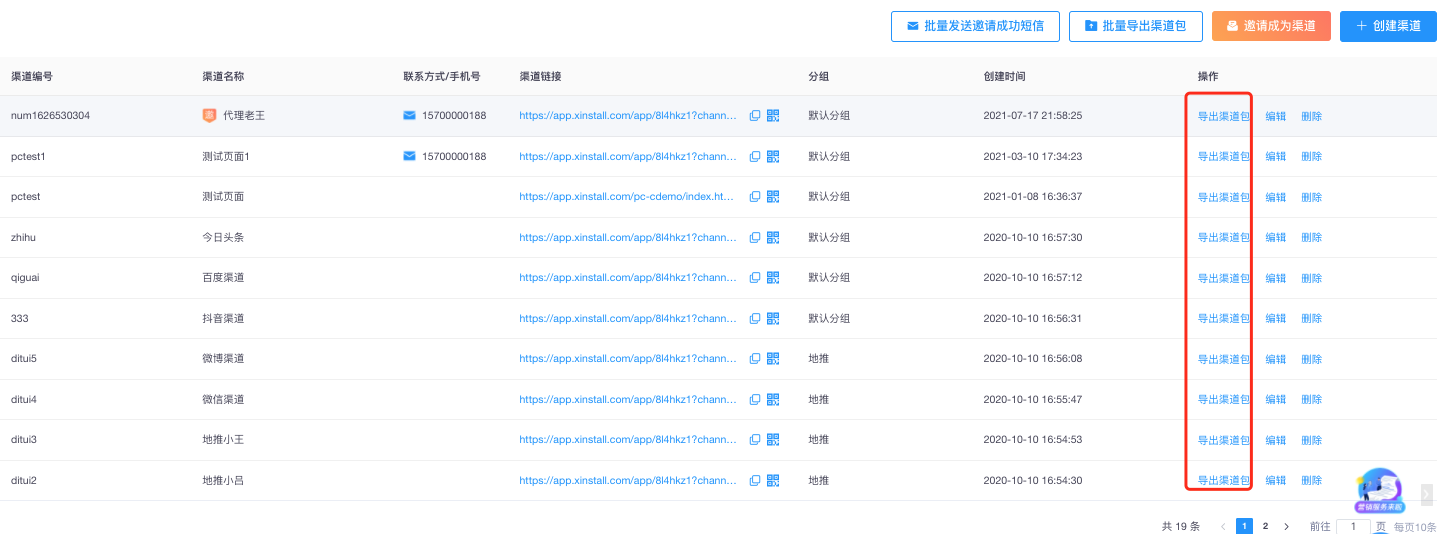1447x534 pixels.
Task: Show QR code for ditui4 row
Action: click(x=773, y=399)
